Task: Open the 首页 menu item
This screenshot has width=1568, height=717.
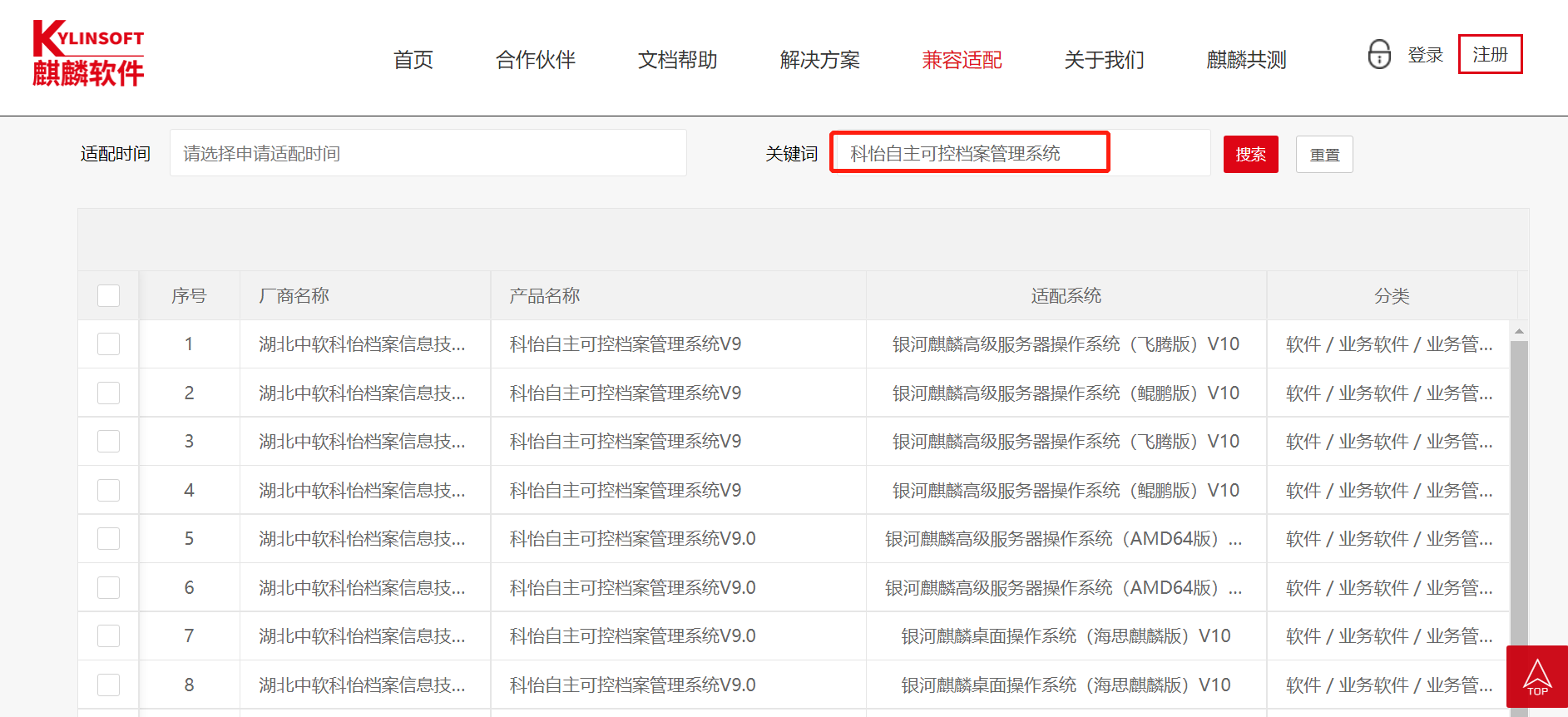Action: coord(413,60)
